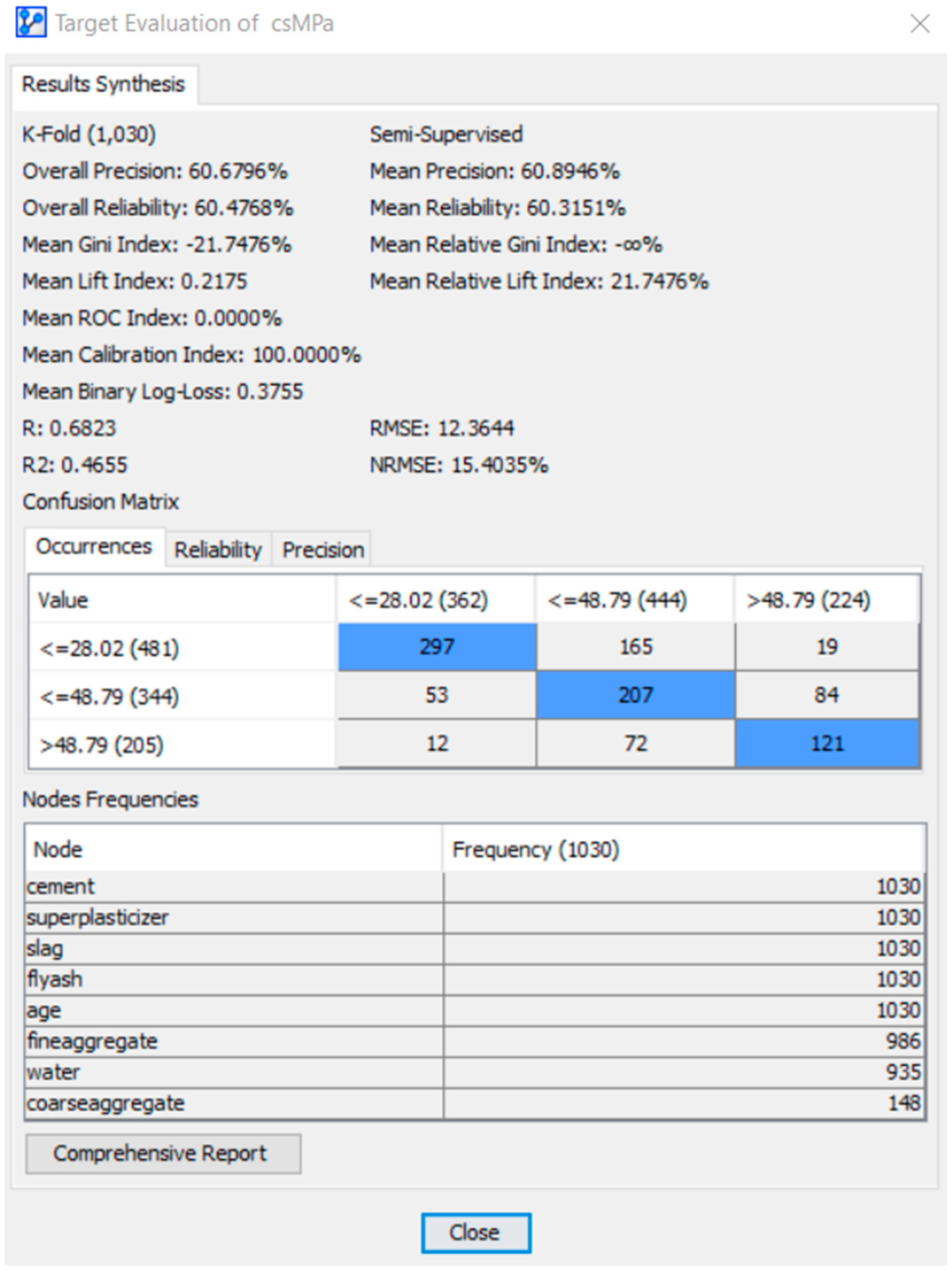The height and width of the screenshot is (1272, 952).
Task: Click the confusion matrix cell showing 165
Action: point(635,647)
